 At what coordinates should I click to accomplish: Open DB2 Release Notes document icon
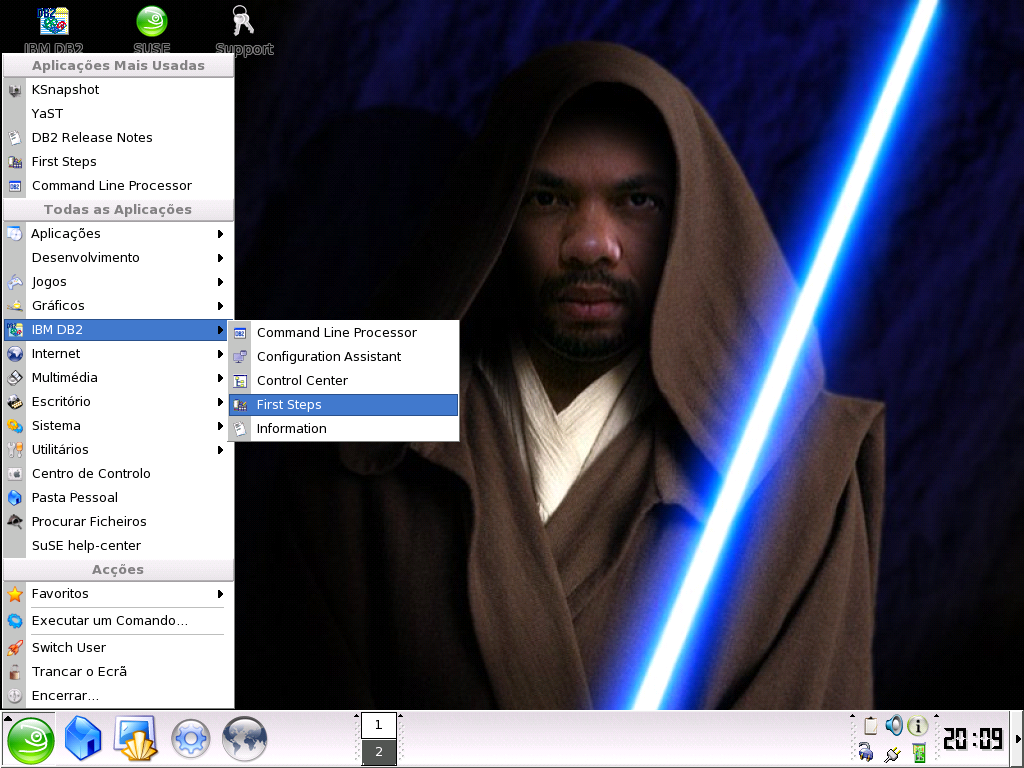[15, 138]
